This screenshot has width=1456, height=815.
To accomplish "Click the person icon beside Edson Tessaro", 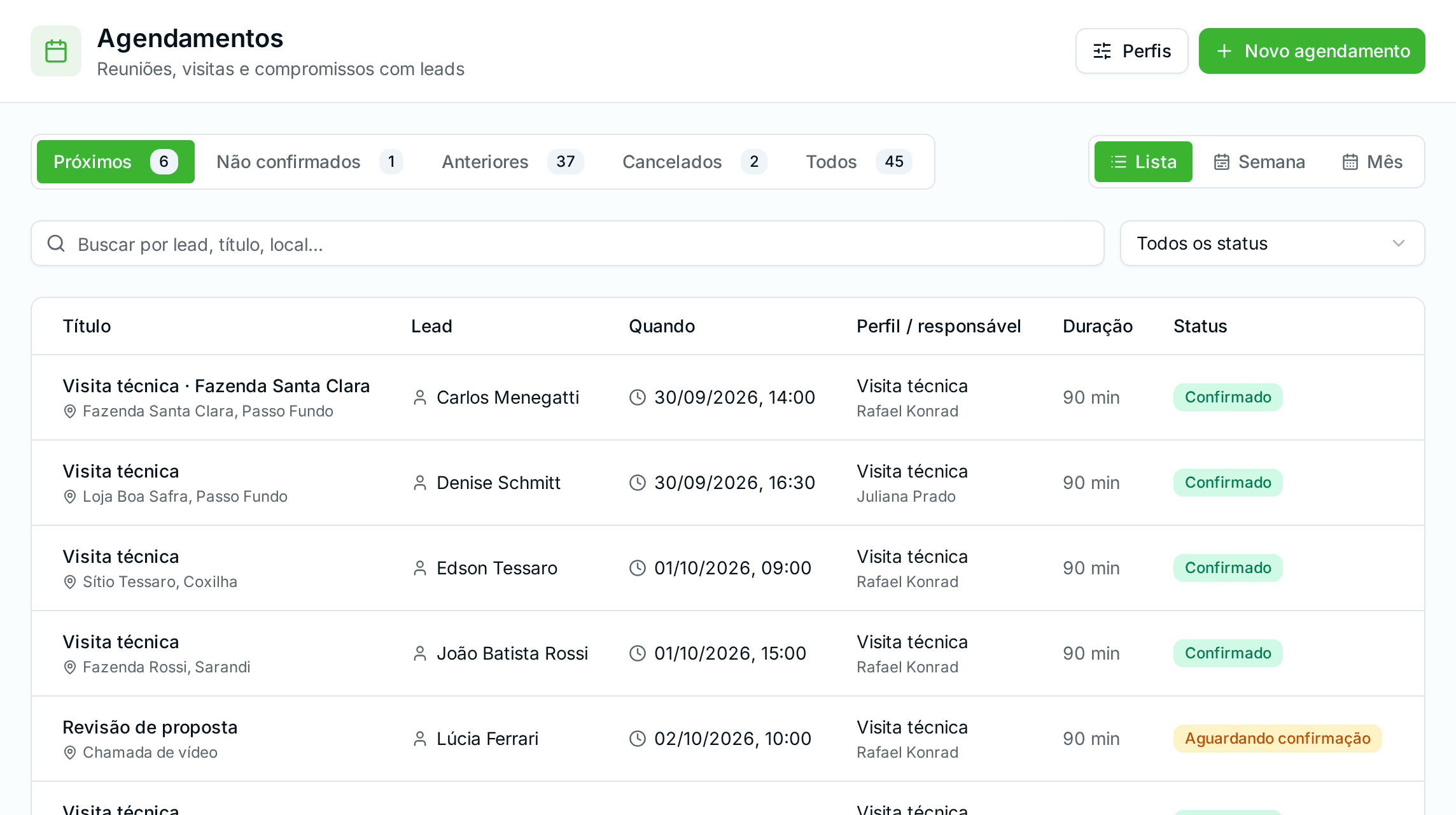I will [420, 568].
